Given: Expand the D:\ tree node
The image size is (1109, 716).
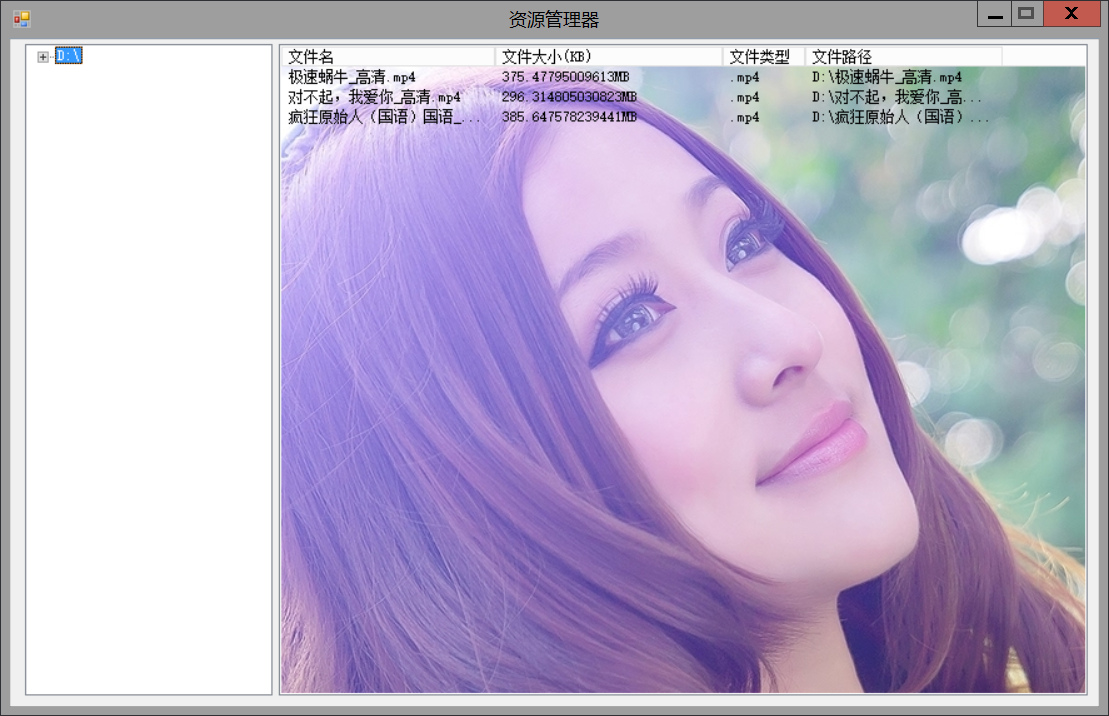Looking at the screenshot, I should tap(43, 57).
